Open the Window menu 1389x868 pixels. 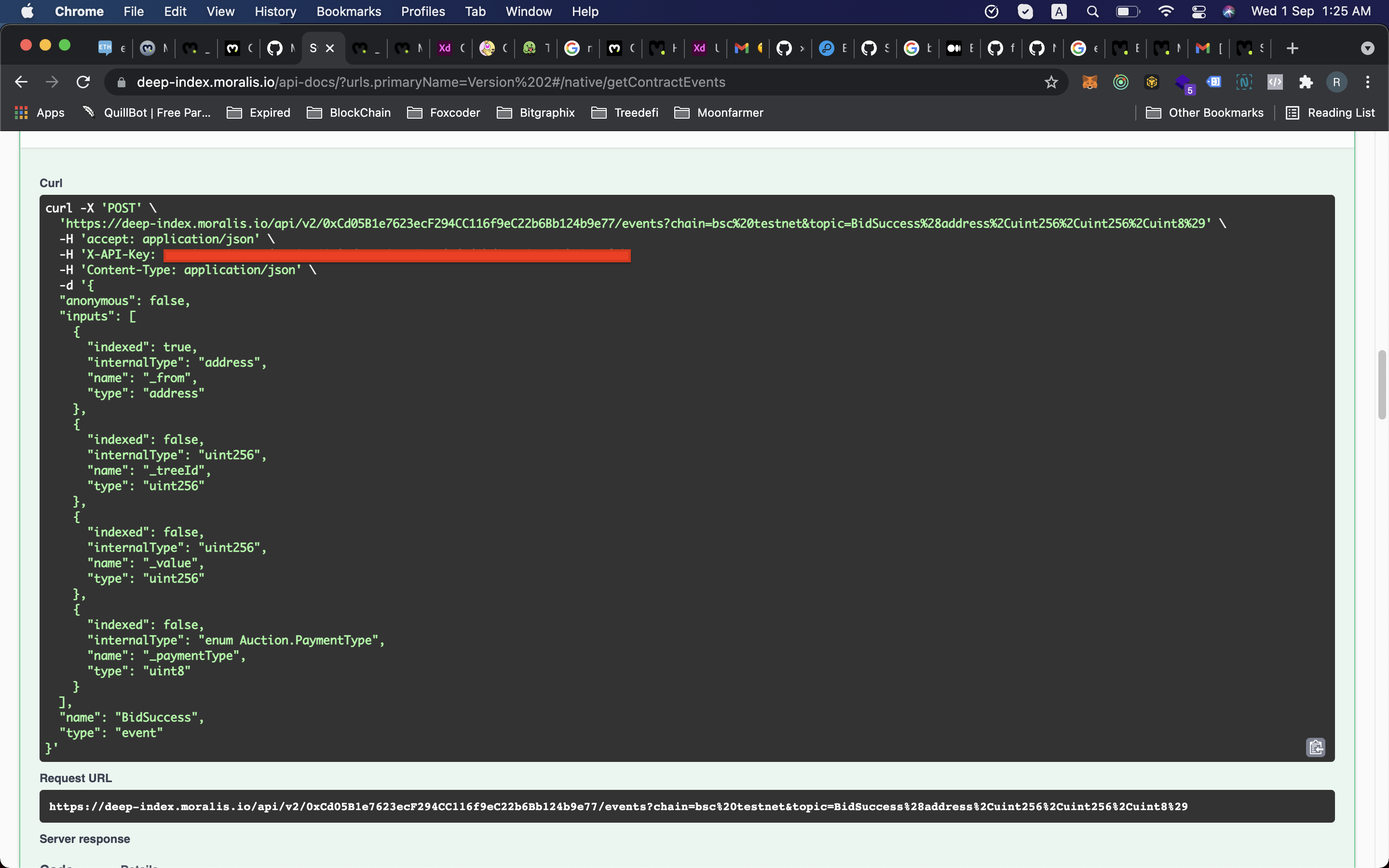click(x=529, y=12)
